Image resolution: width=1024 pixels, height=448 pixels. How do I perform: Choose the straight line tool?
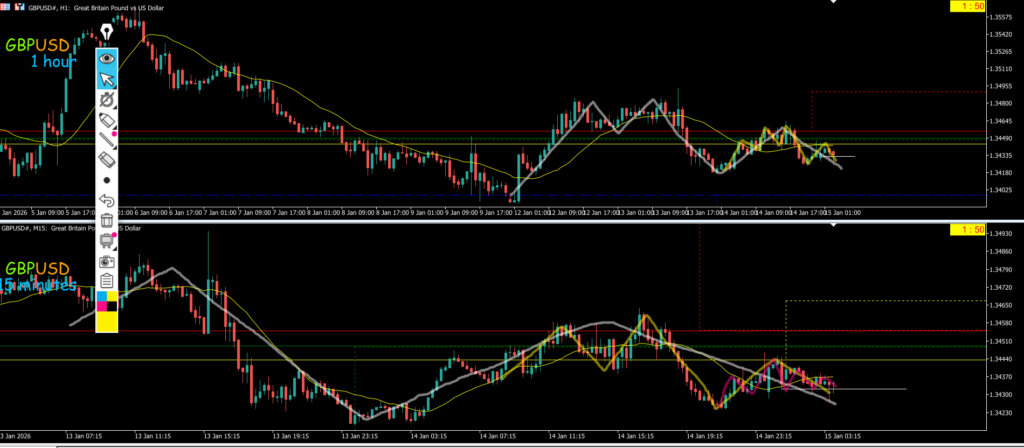(x=107, y=140)
